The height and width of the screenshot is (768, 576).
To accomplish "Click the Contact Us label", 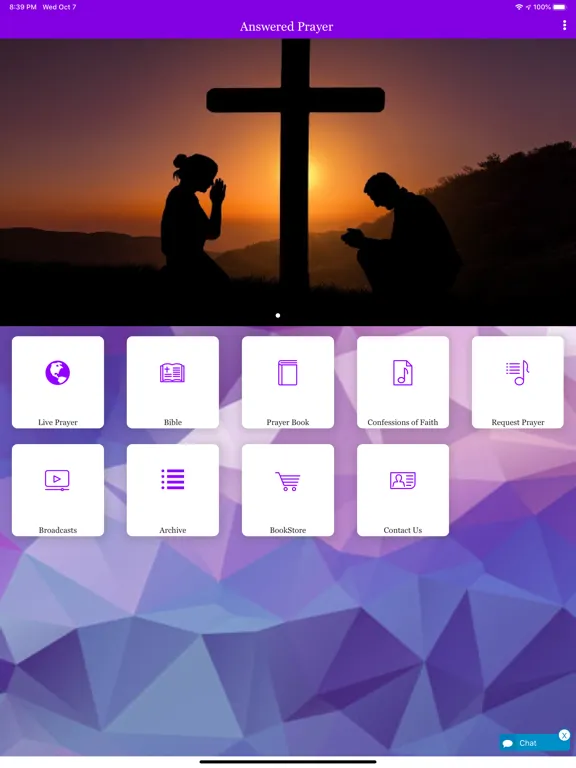I will point(403,530).
